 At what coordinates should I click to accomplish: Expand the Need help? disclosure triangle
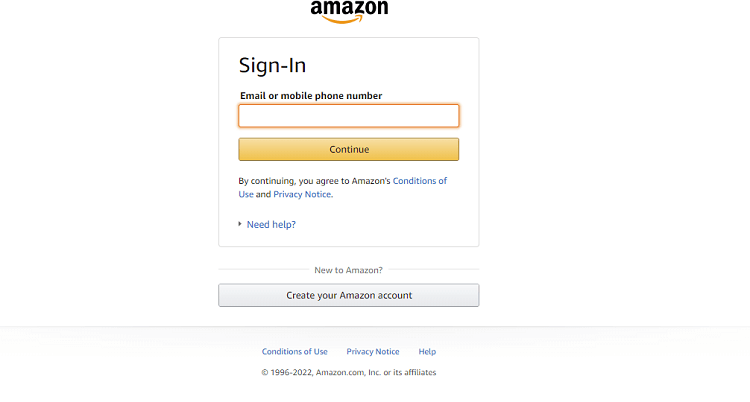click(240, 224)
